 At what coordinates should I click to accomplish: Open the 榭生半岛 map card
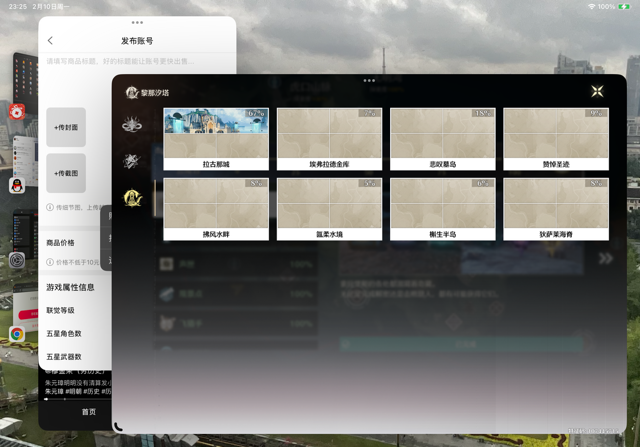coord(443,209)
